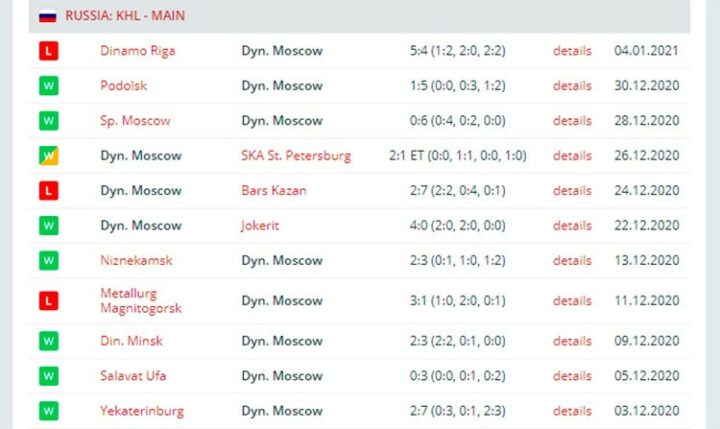Image resolution: width=720 pixels, height=429 pixels.
Task: Click the Salavat Ufa team name
Action: point(133,376)
